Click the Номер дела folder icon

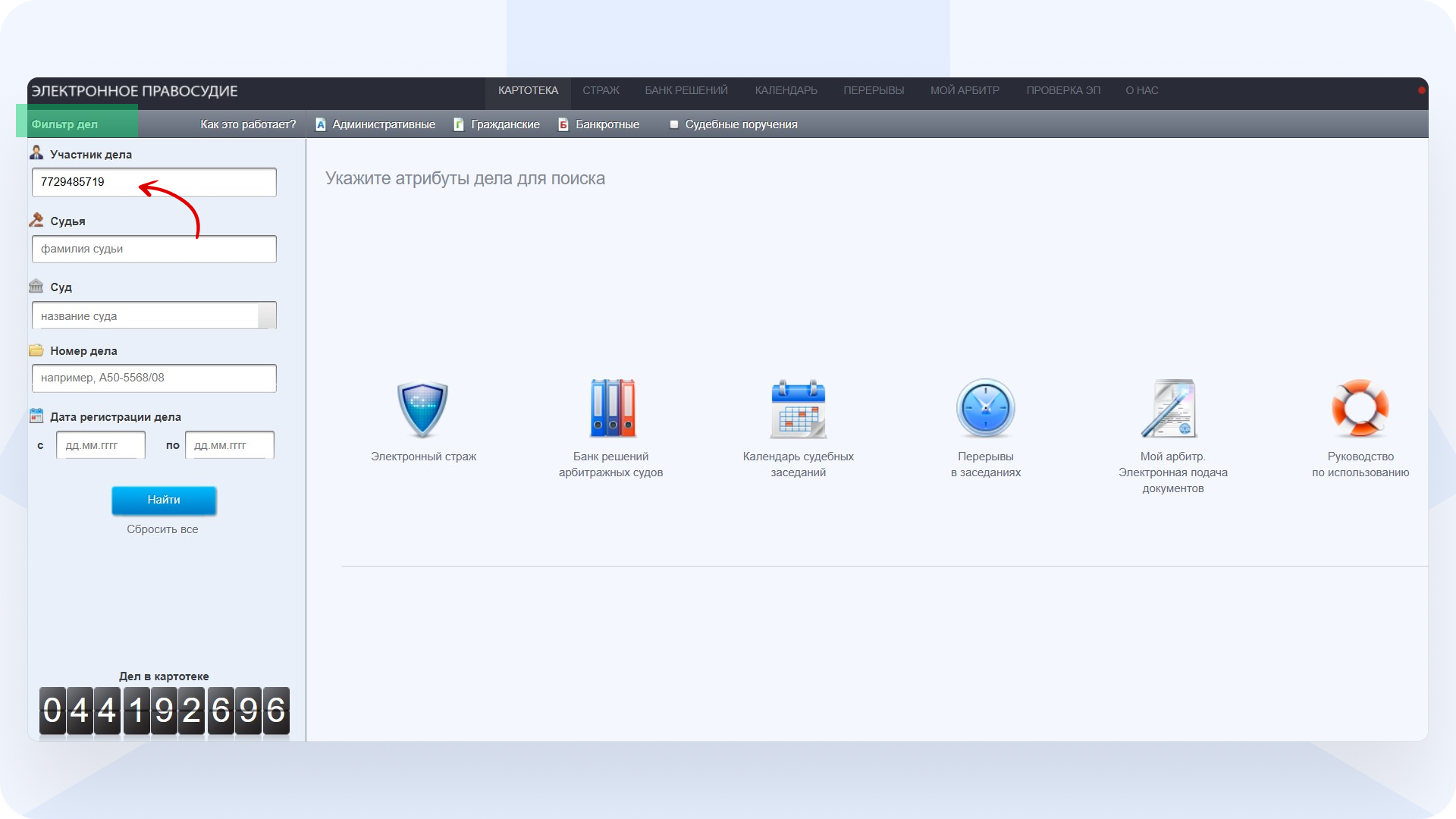coord(36,350)
